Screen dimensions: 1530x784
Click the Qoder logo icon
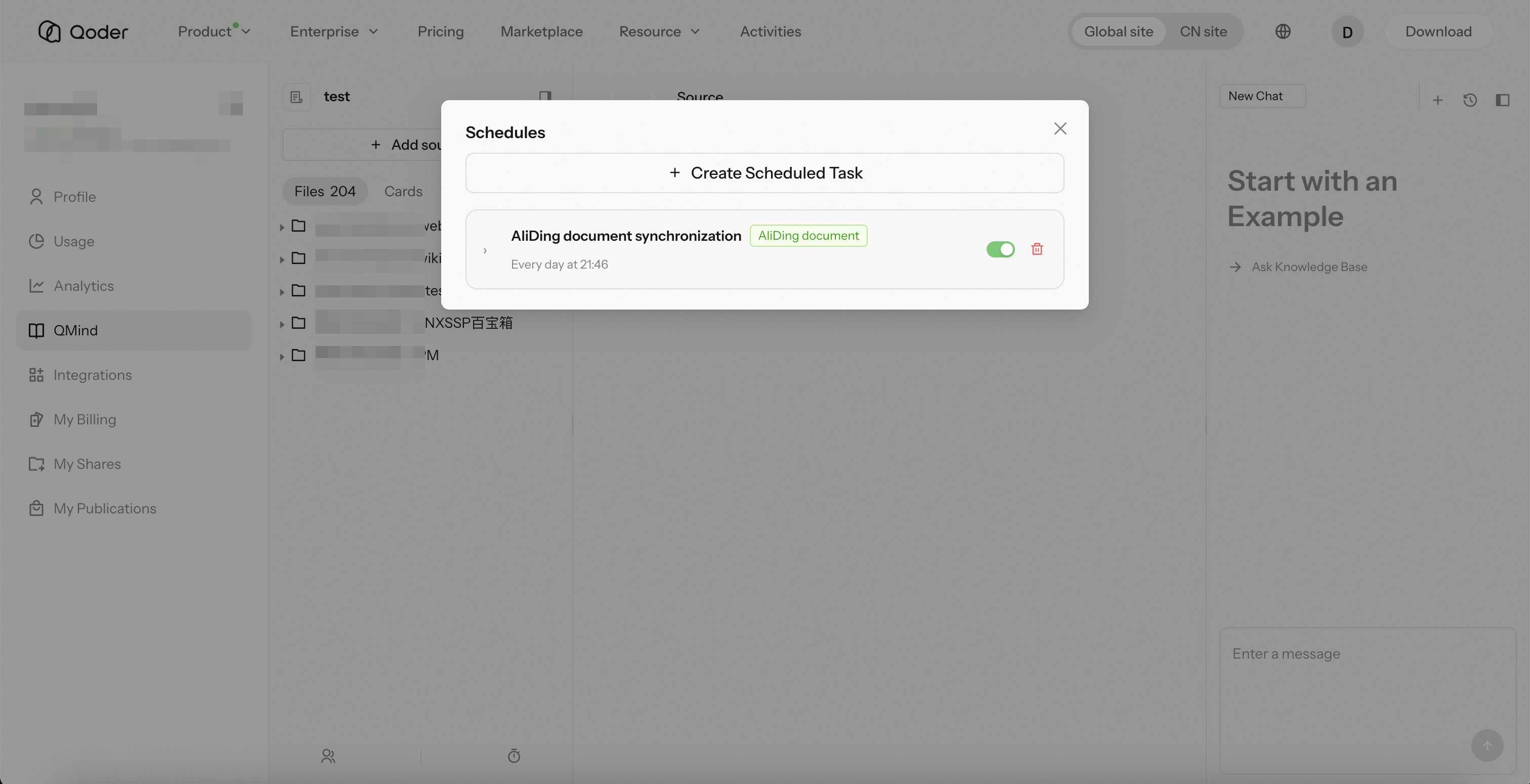pos(49,31)
